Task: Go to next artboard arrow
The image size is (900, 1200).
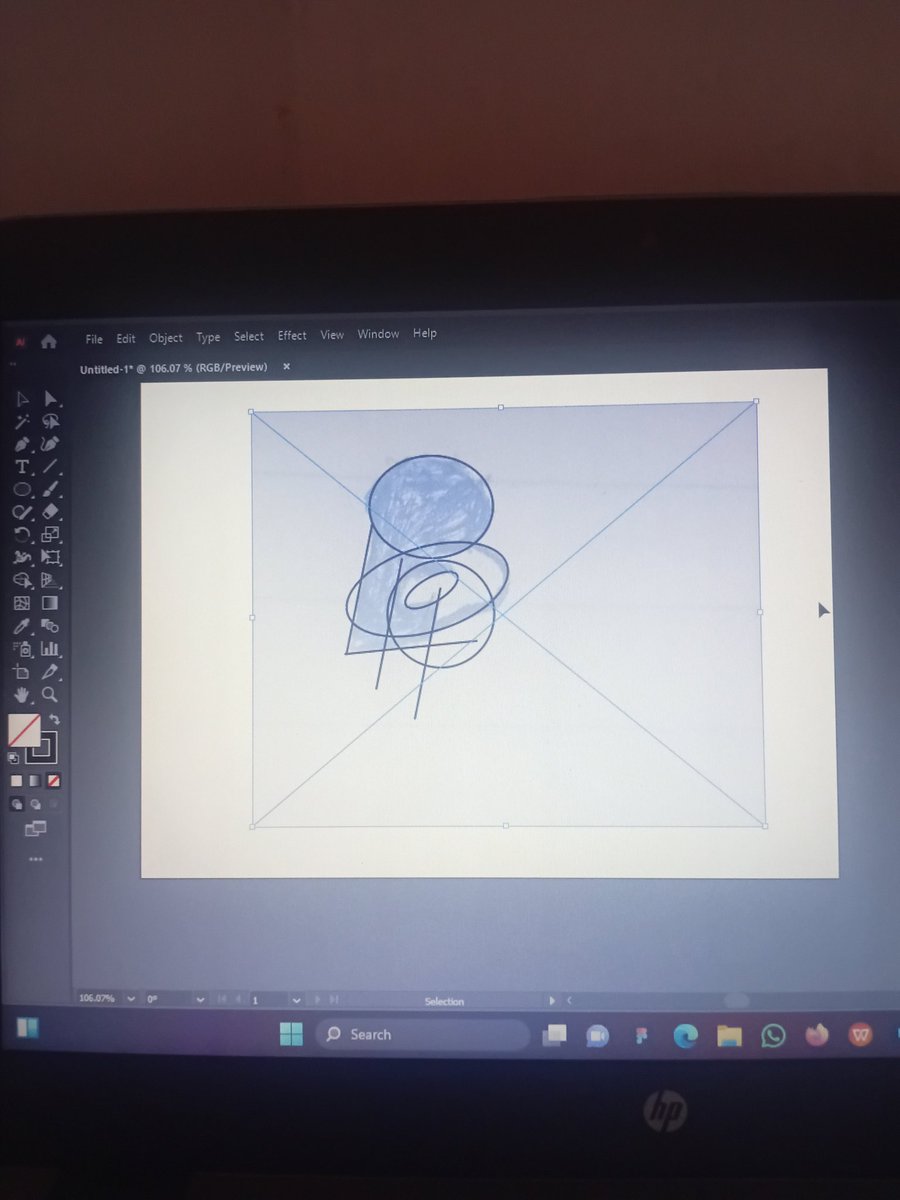Action: 319,1000
